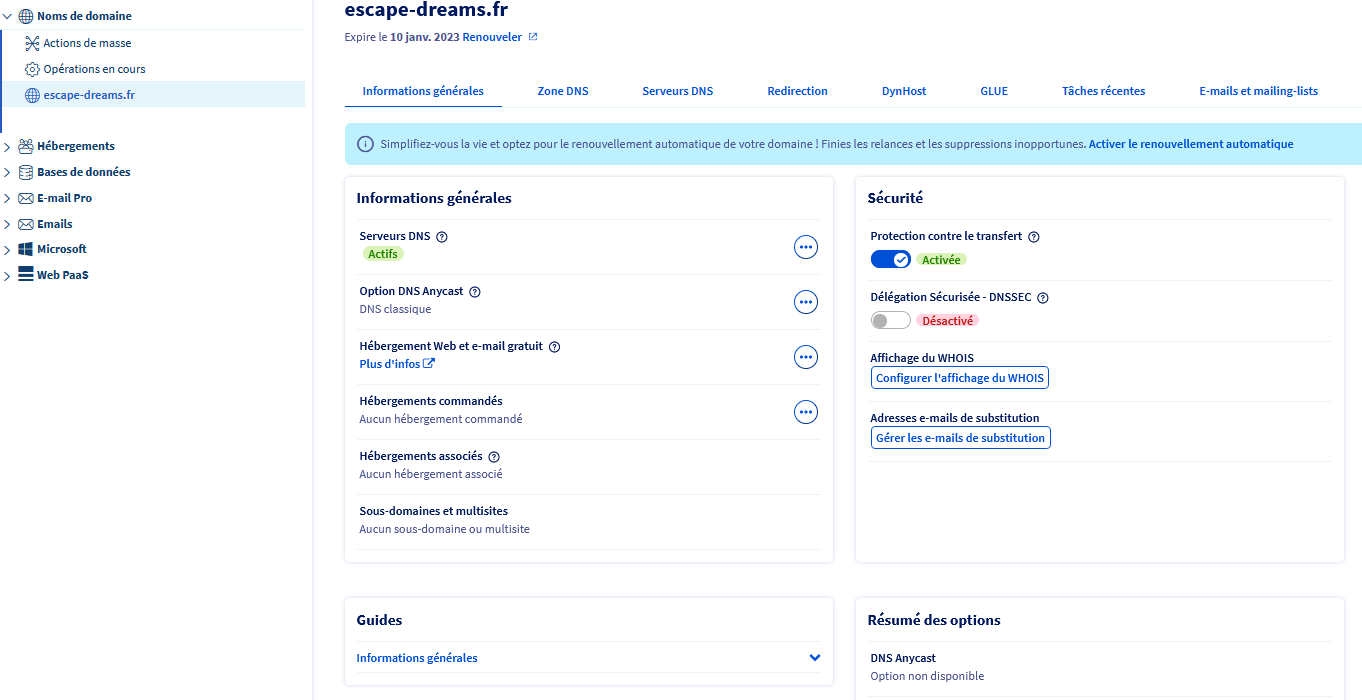The image size is (1362, 700).
Task: Expand the Hébergements section in sidebar
Action: pos(7,146)
